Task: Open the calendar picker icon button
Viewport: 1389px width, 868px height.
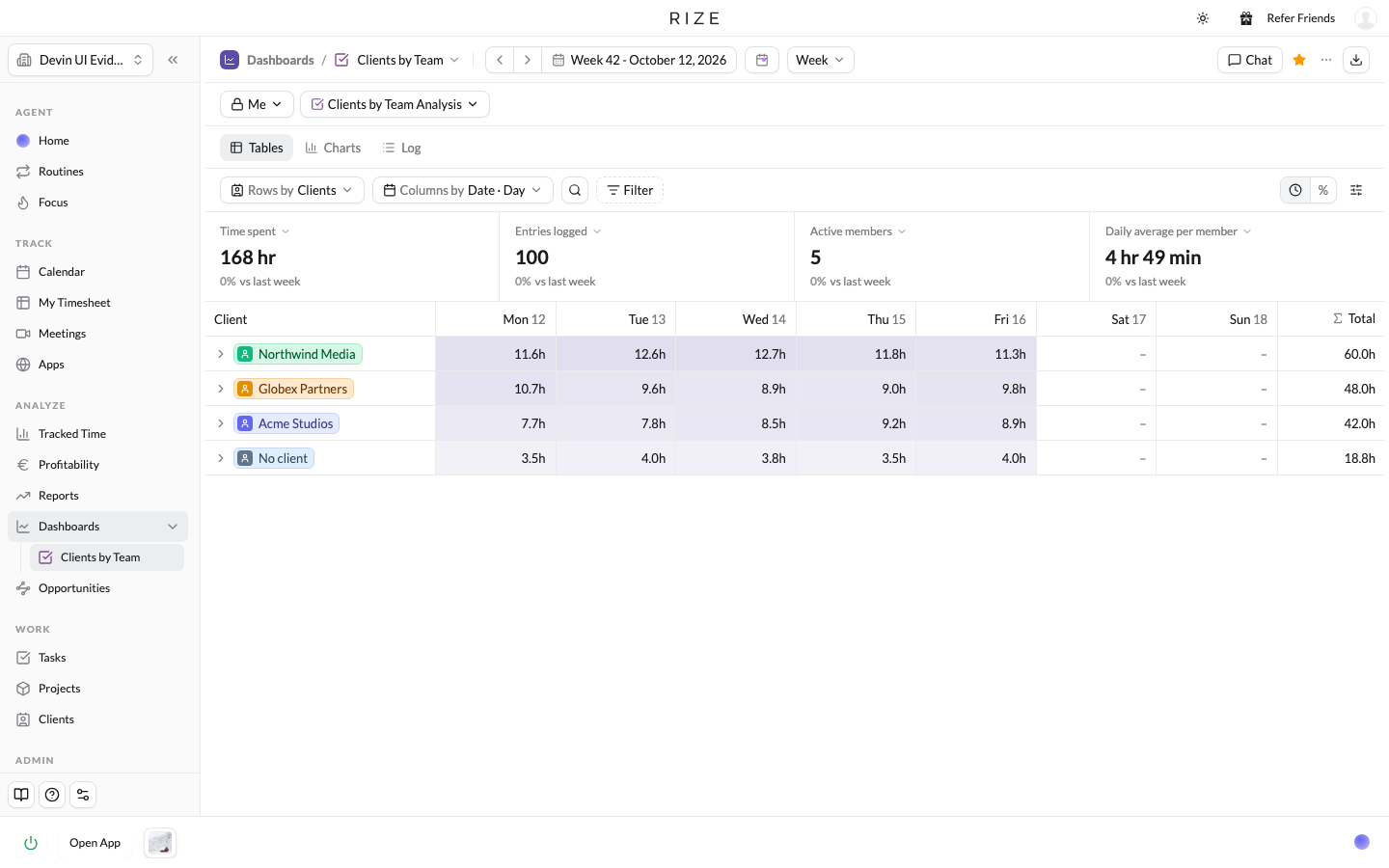Action: (x=762, y=60)
